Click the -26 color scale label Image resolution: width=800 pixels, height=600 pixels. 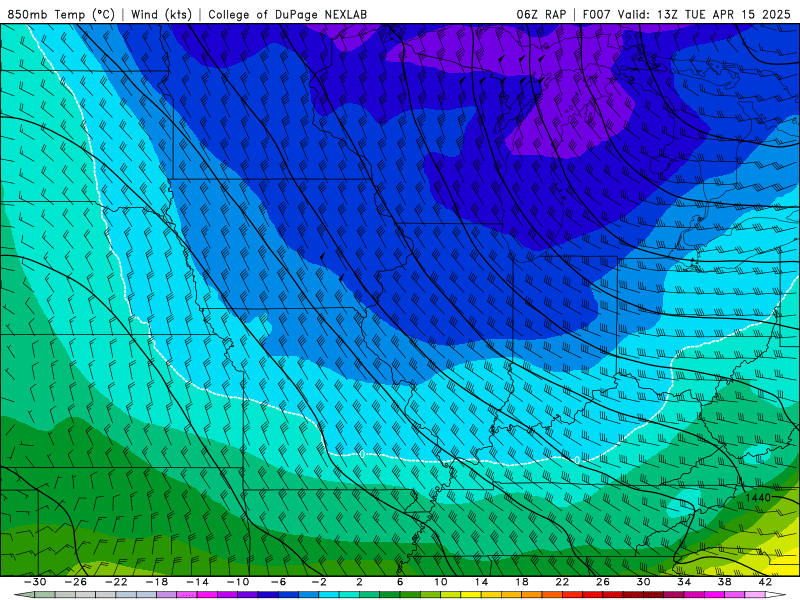click(x=76, y=582)
